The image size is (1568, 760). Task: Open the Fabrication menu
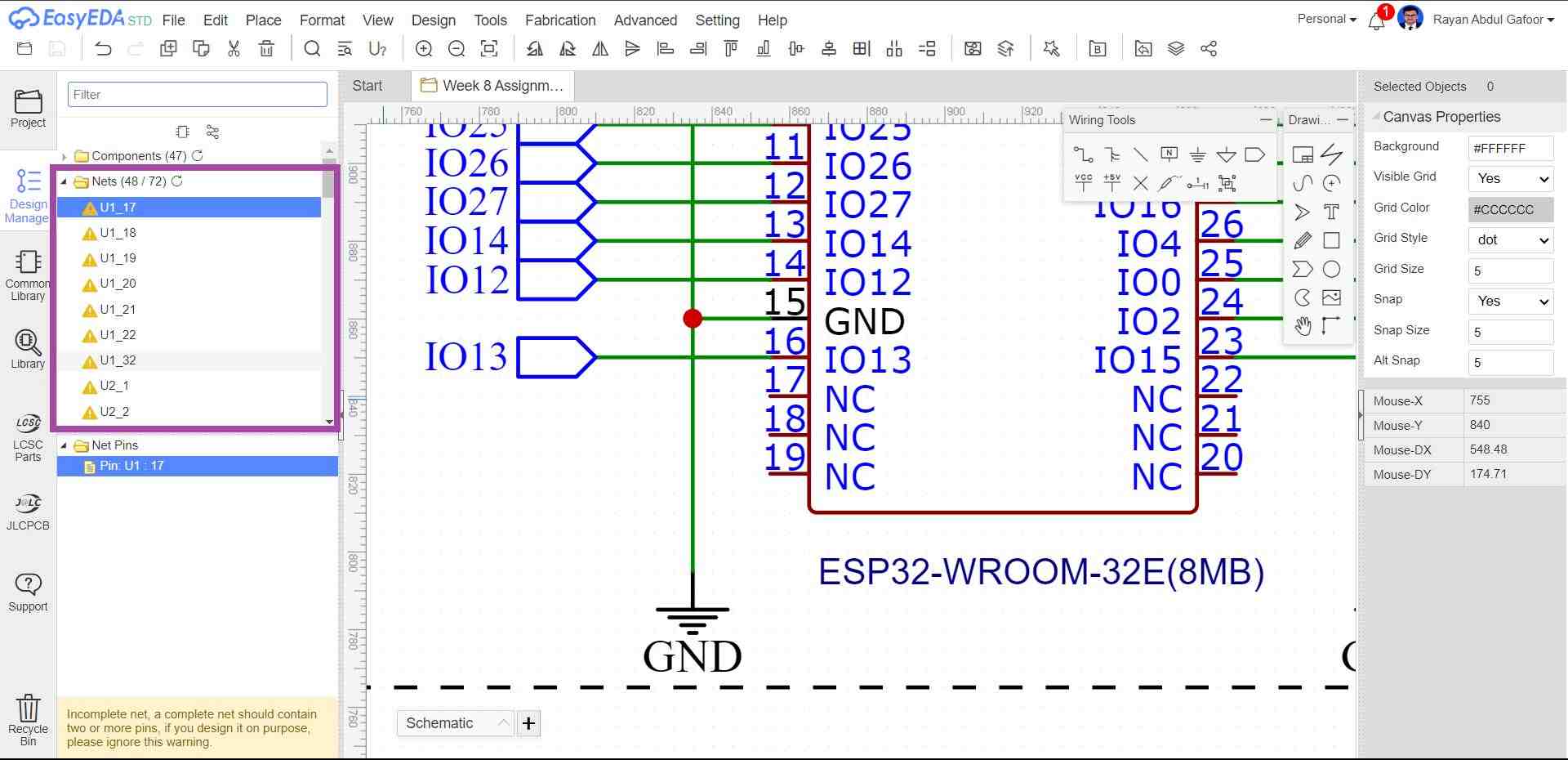click(559, 20)
